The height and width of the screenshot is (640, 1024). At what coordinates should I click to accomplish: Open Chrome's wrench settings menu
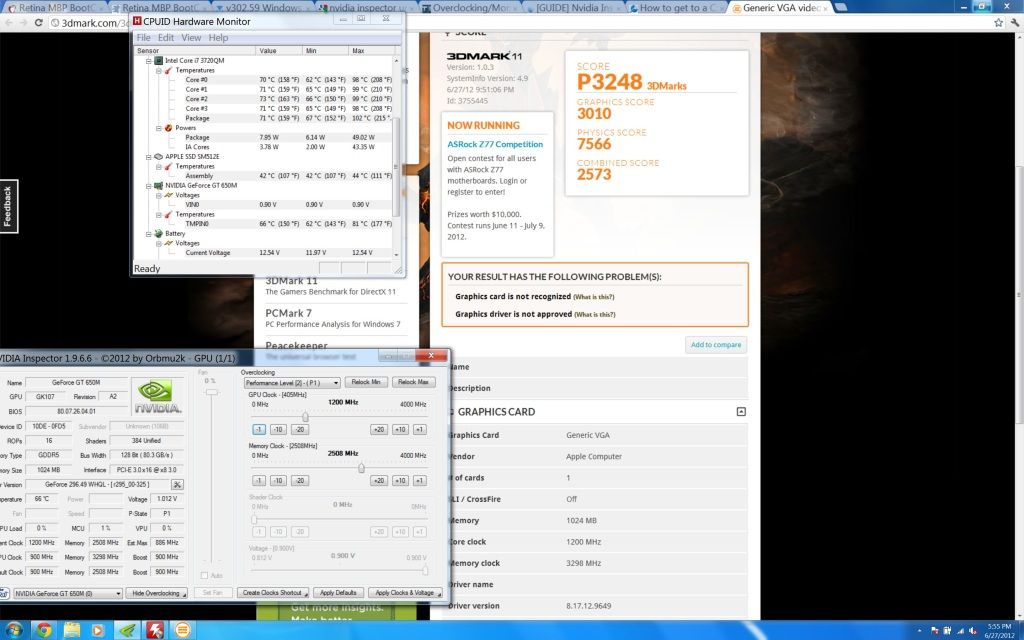tap(1015, 22)
